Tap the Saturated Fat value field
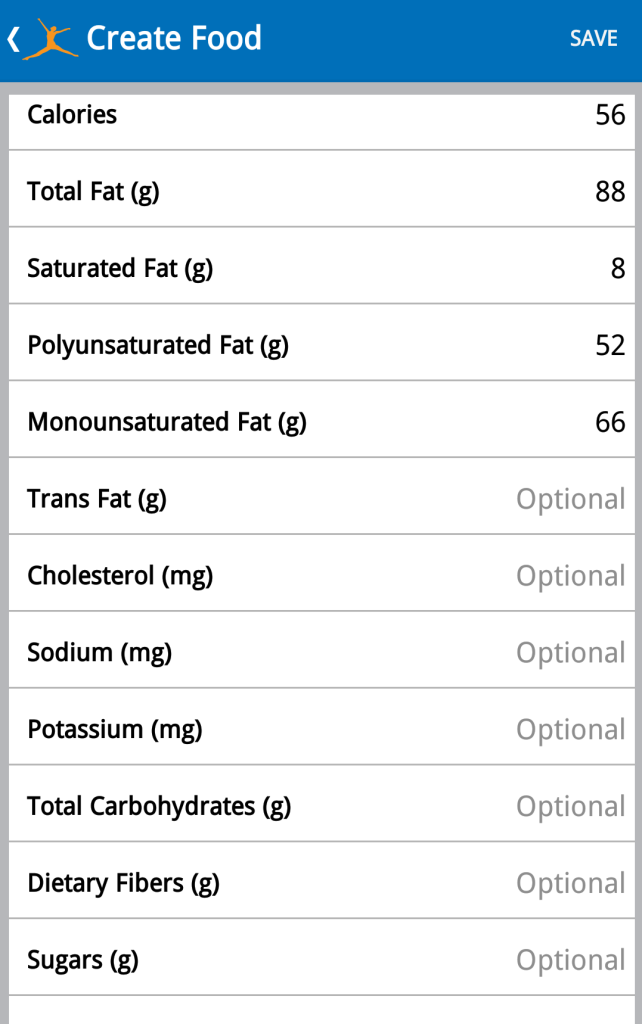 617,269
